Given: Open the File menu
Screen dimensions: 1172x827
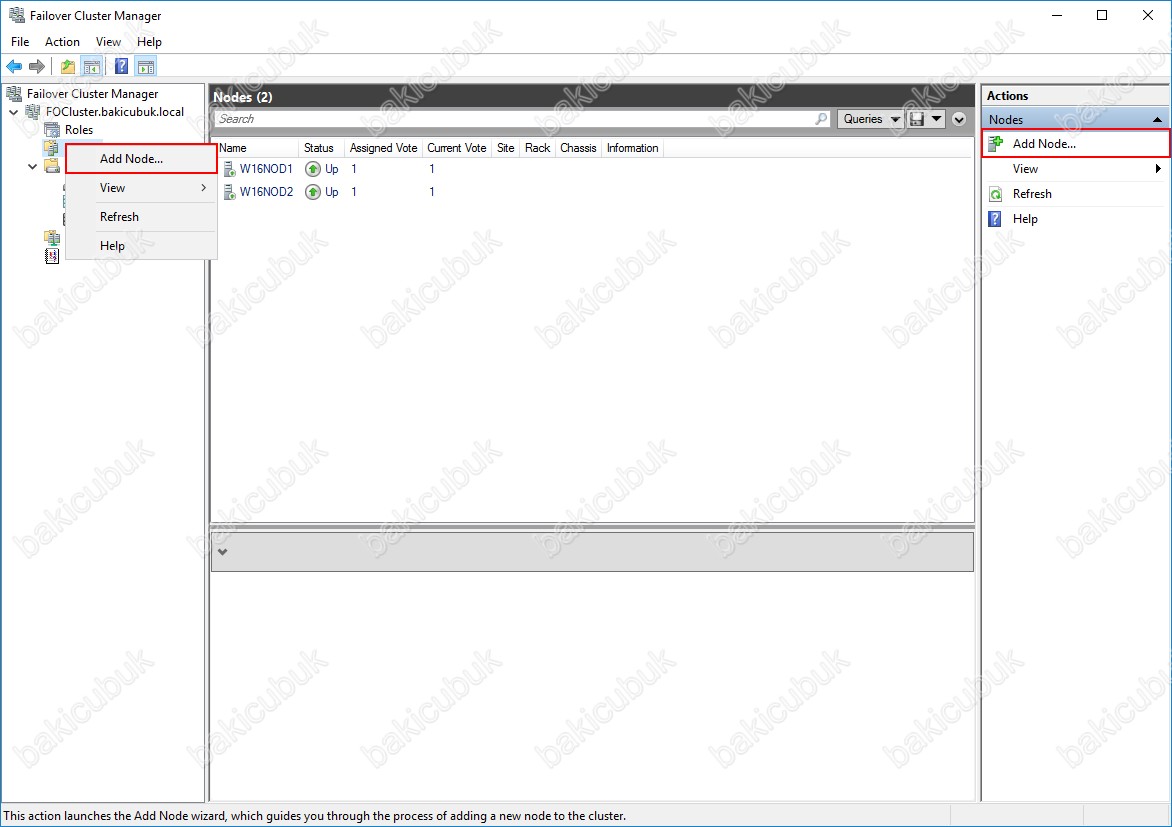Looking at the screenshot, I should coord(20,42).
